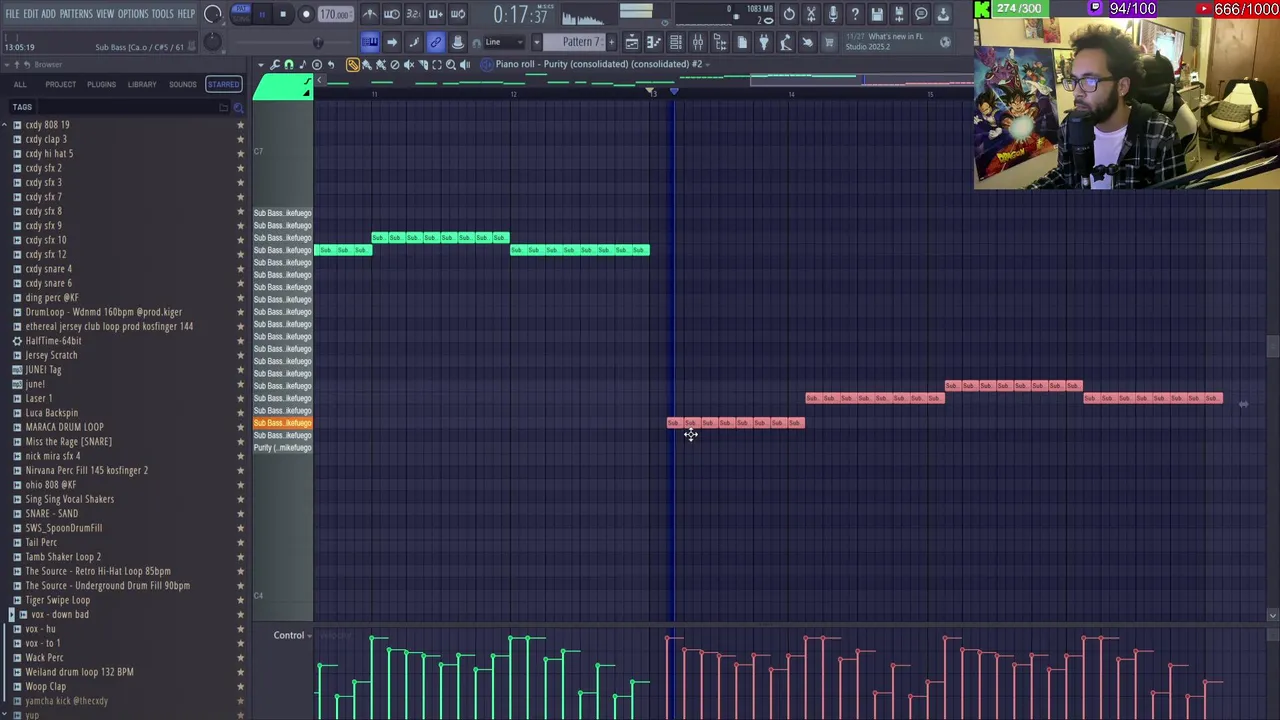Screen dimensions: 1280x720
Task: Select the STARRED browser tab
Action: [223, 84]
